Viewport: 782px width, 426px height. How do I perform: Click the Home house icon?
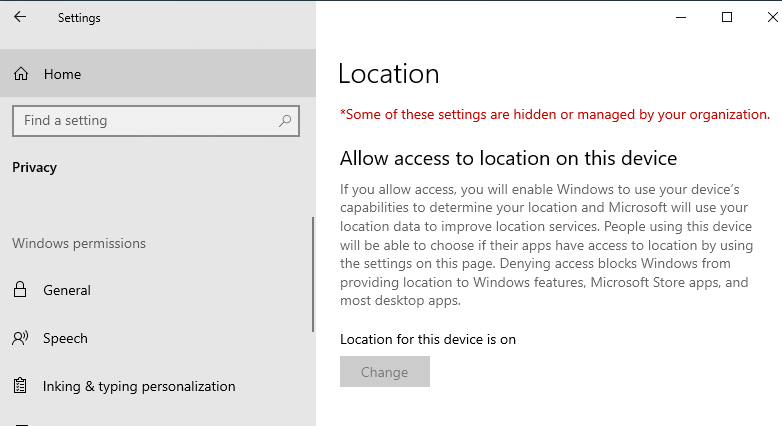click(x=21, y=74)
